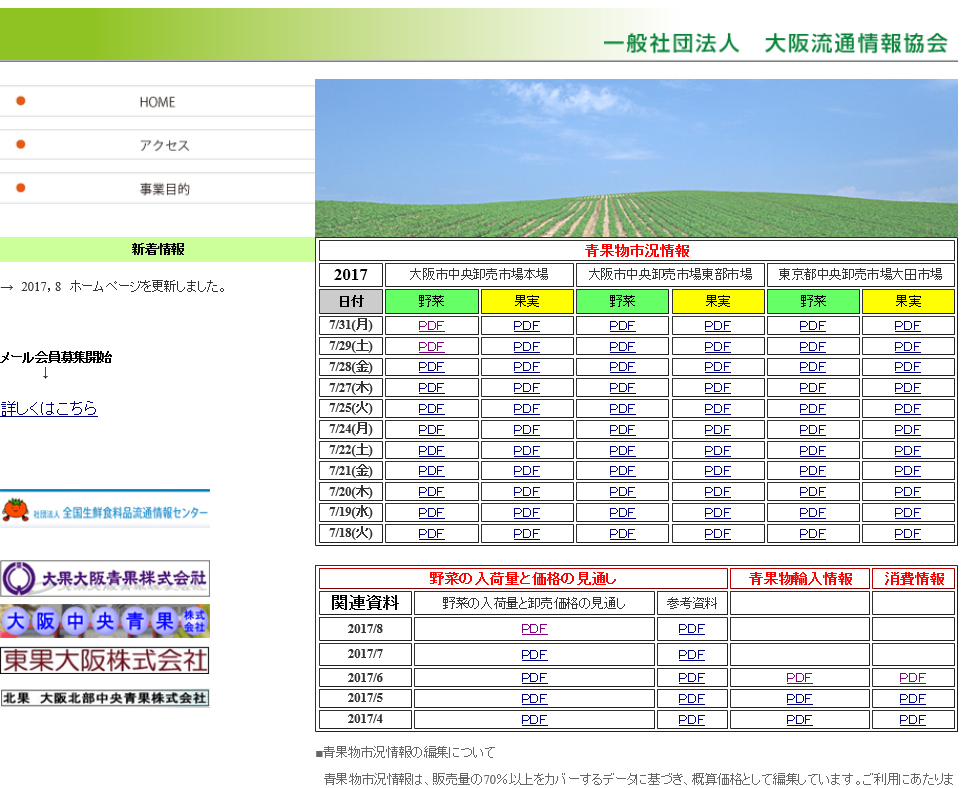The image size is (963, 788).
Task: Open 7/22 東部市場 野菜 PDF
Action: [x=622, y=450]
